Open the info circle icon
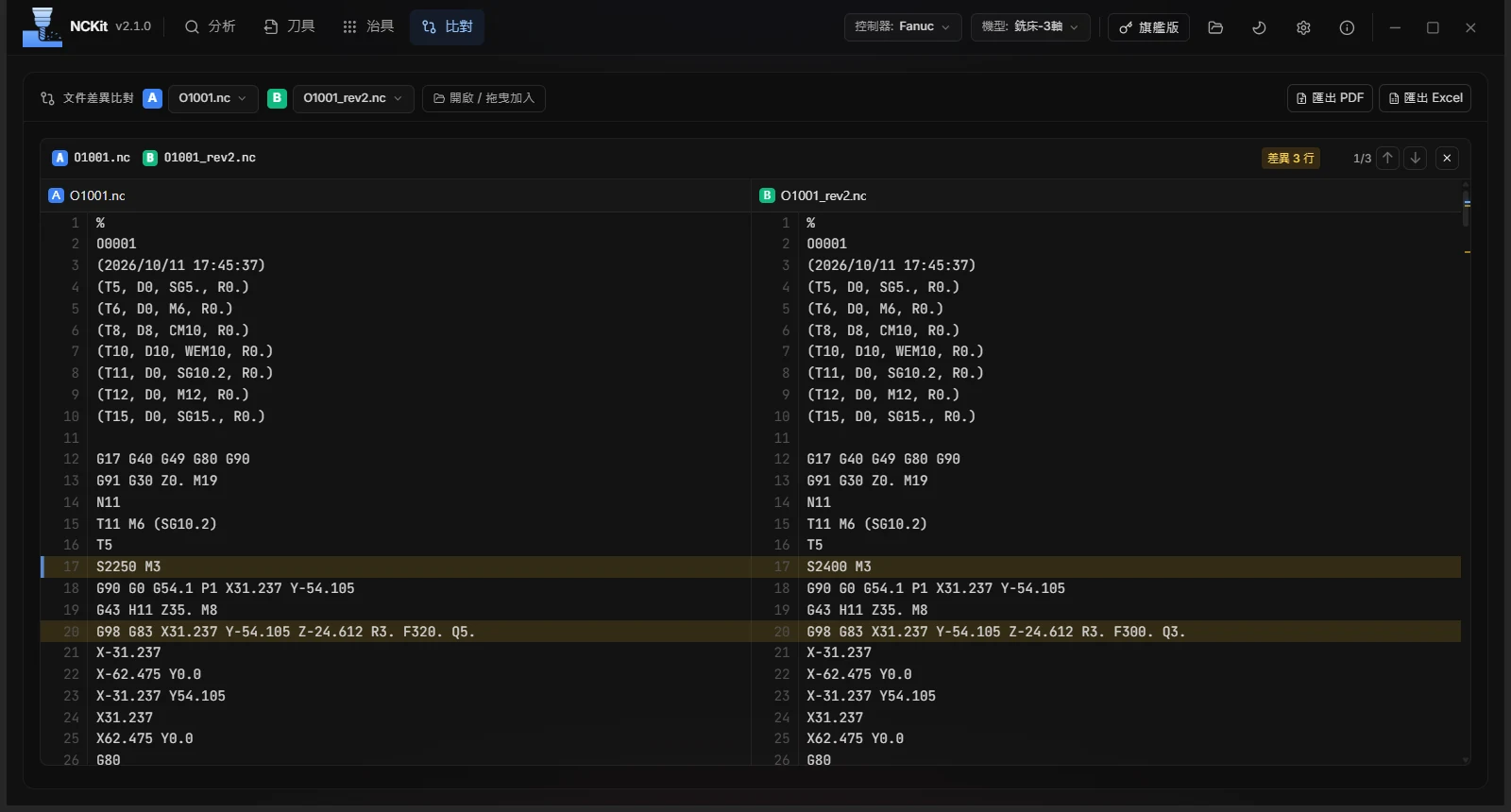This screenshot has height=812, width=1511. coord(1347,27)
